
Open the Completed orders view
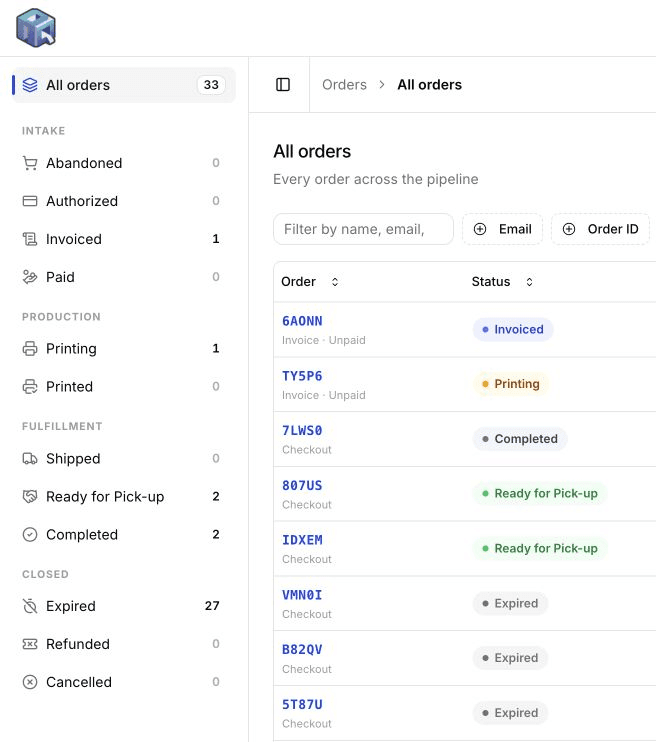124,535
